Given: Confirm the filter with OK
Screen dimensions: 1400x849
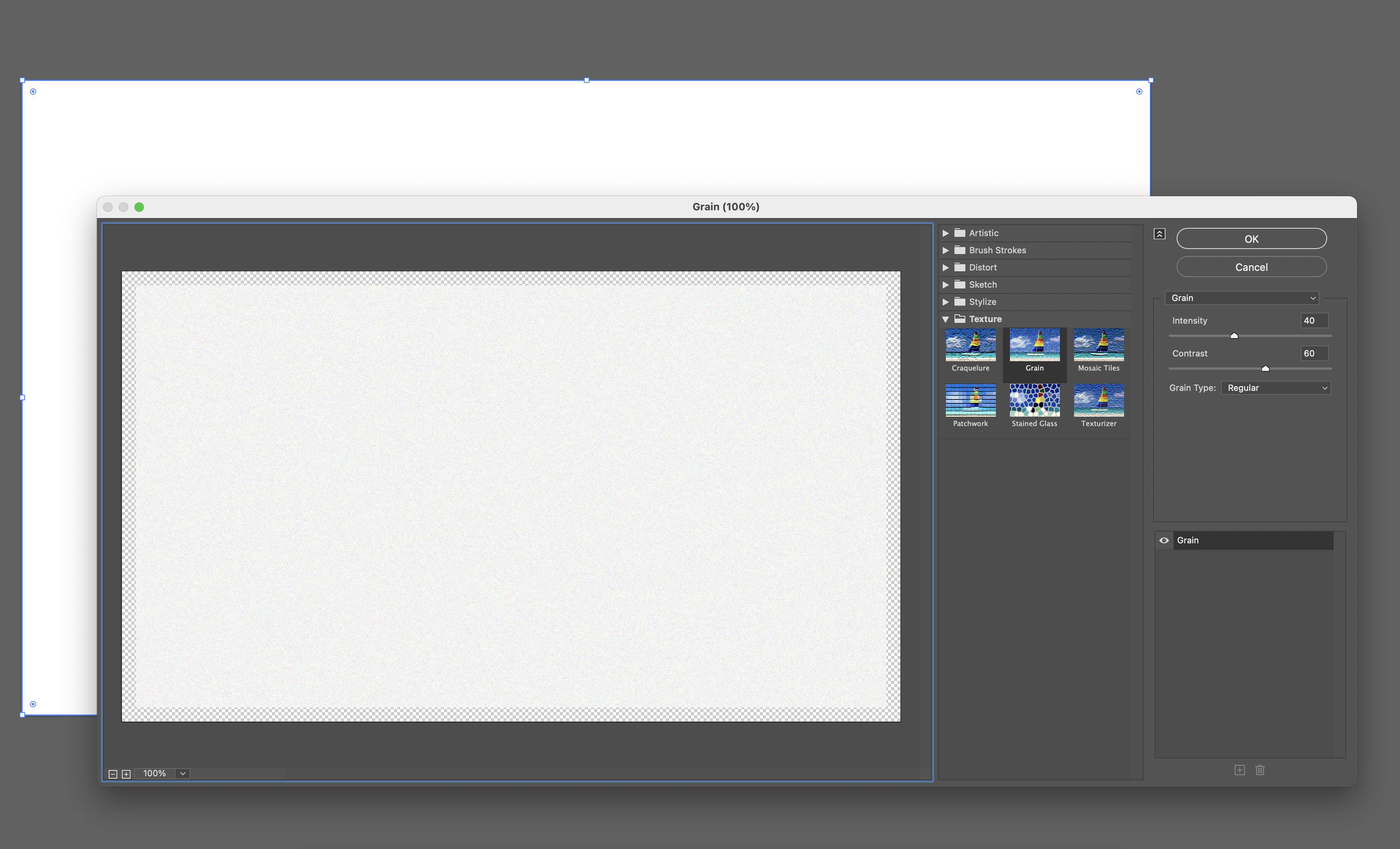Looking at the screenshot, I should [1251, 239].
